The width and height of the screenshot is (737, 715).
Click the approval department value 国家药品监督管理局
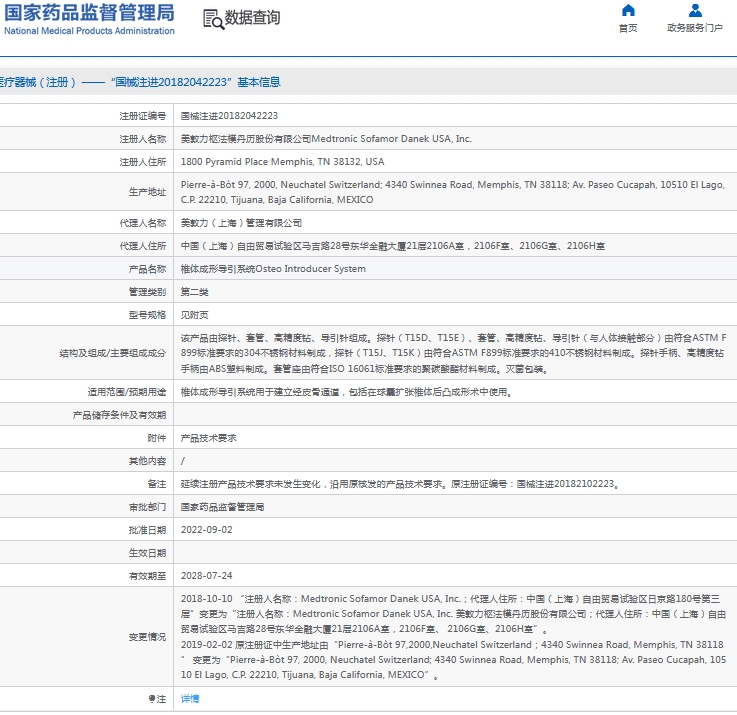click(x=222, y=507)
